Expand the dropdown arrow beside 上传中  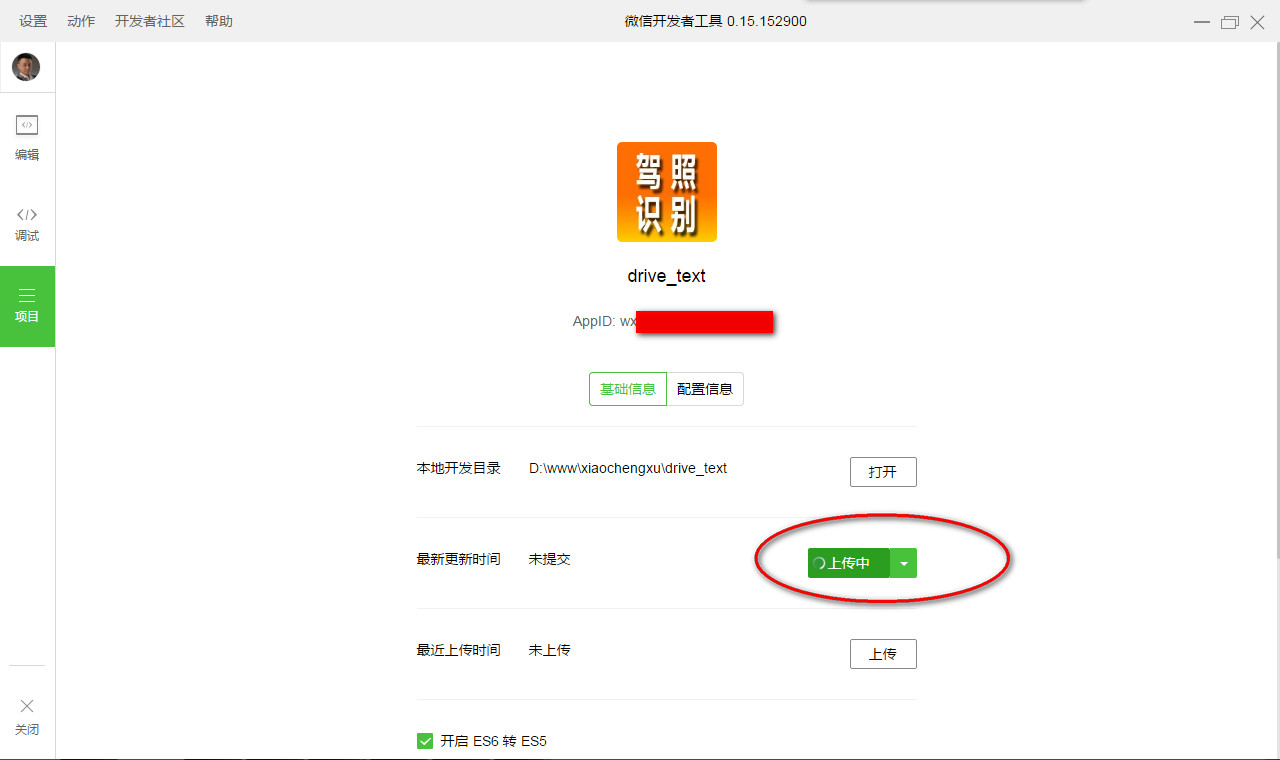pos(904,563)
